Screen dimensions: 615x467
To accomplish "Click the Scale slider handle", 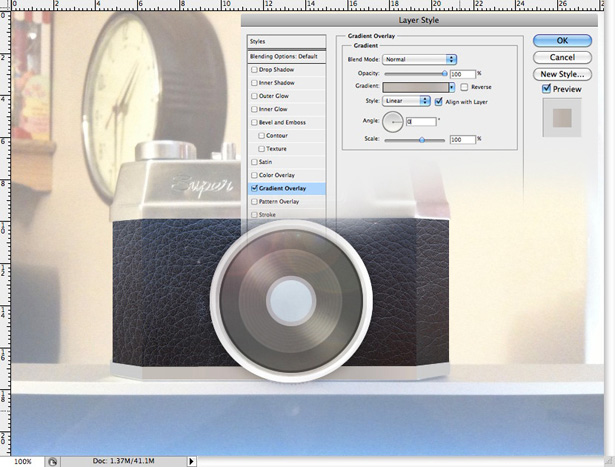I will pos(422,140).
